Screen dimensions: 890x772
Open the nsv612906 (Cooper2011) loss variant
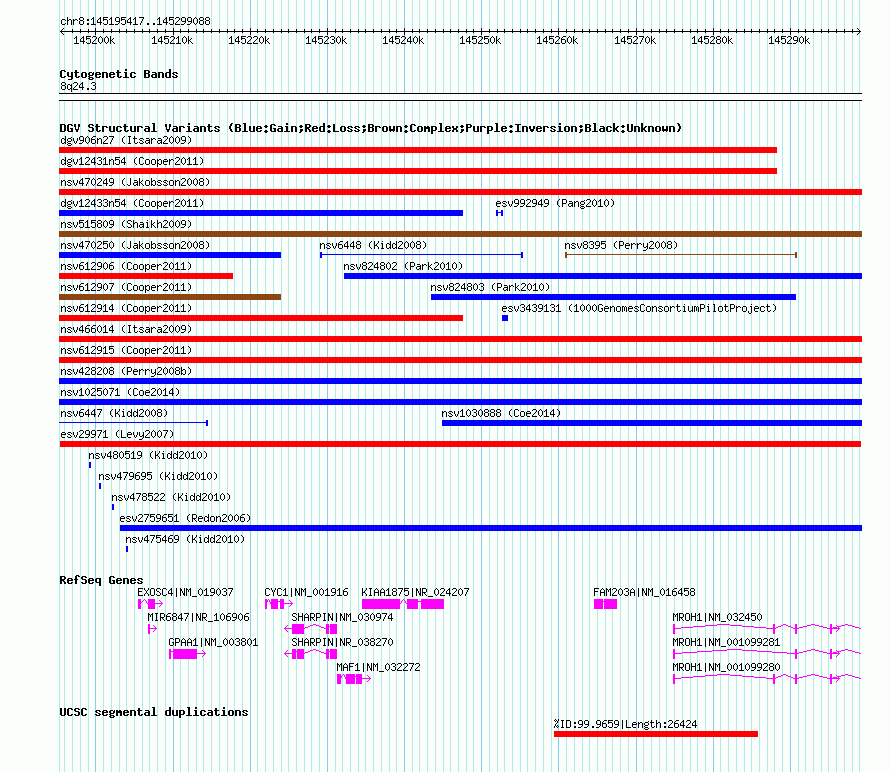[146, 276]
